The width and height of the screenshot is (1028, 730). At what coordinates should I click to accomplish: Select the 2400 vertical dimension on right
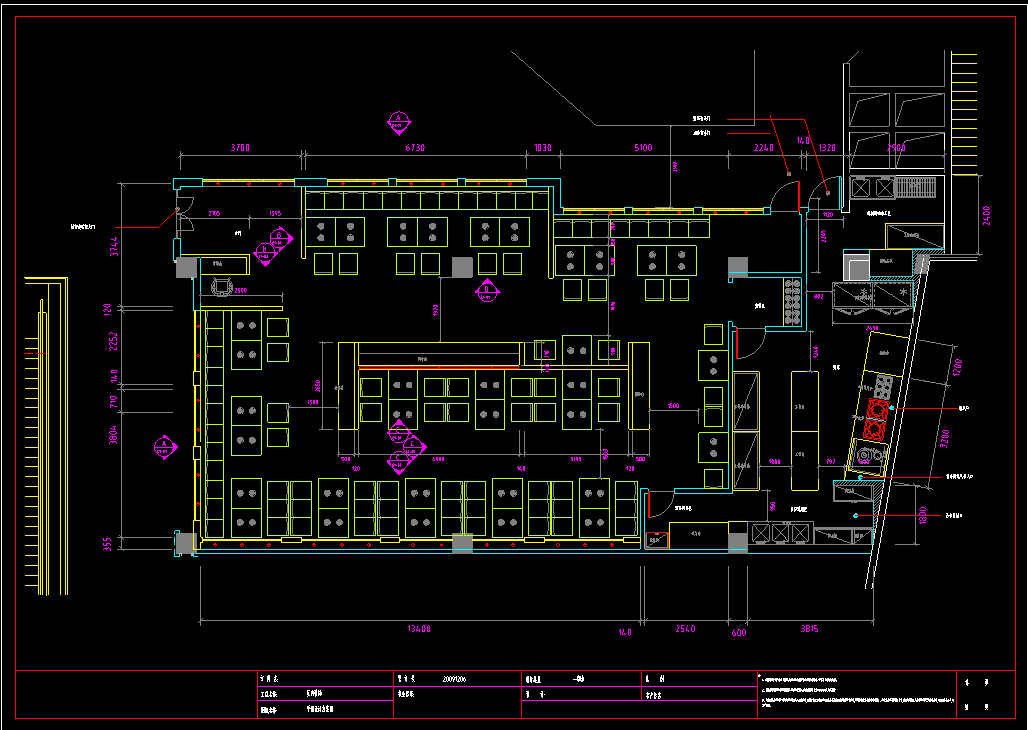985,217
